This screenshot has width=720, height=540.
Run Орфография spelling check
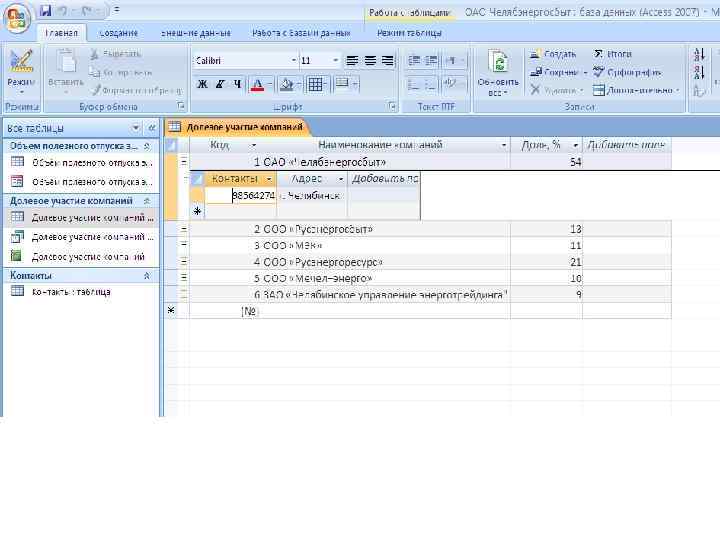coord(627,72)
